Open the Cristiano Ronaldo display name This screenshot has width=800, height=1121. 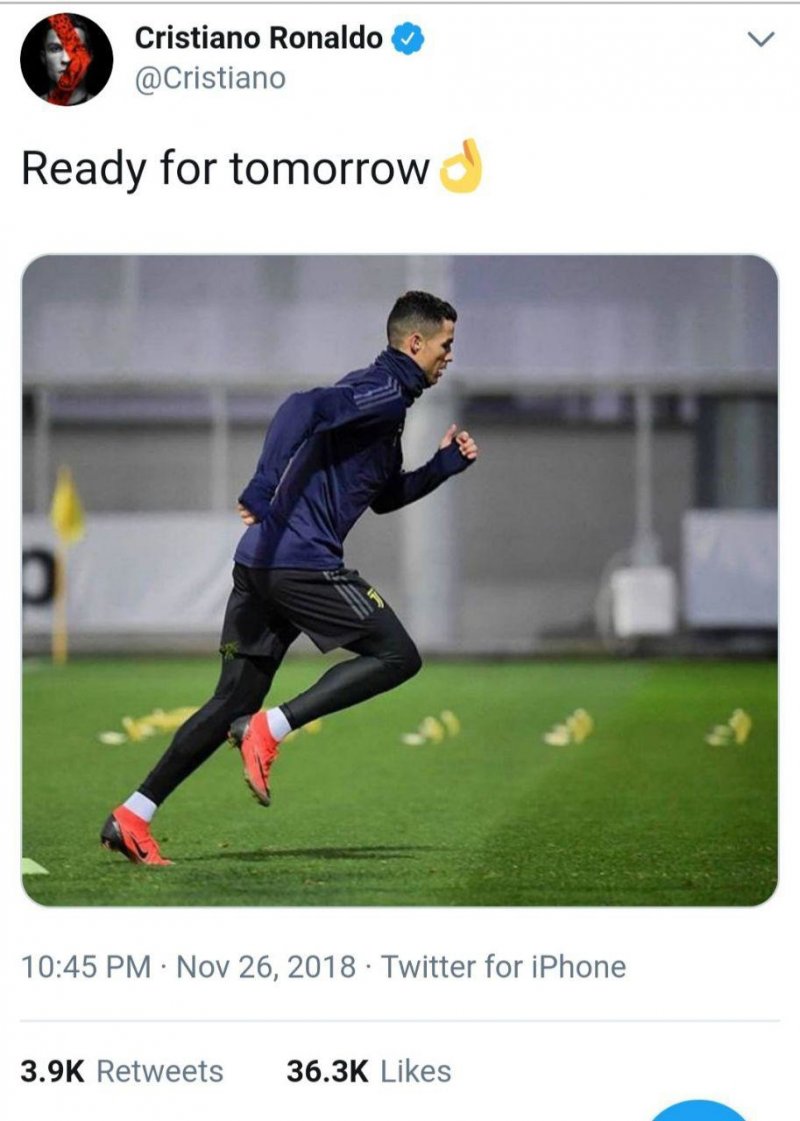[x=258, y=38]
